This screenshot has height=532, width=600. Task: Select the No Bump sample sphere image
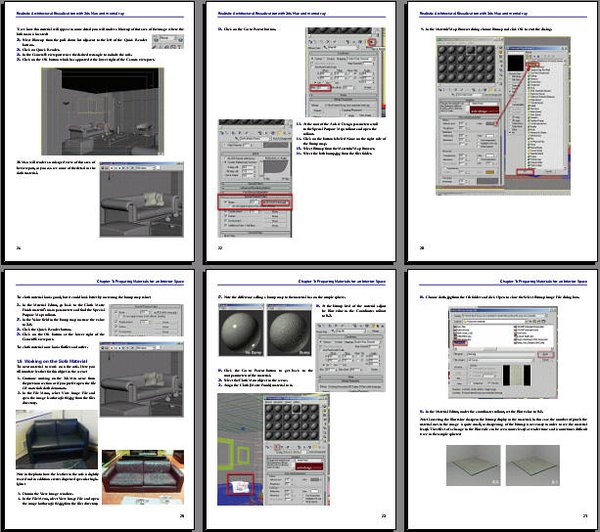point(241,330)
